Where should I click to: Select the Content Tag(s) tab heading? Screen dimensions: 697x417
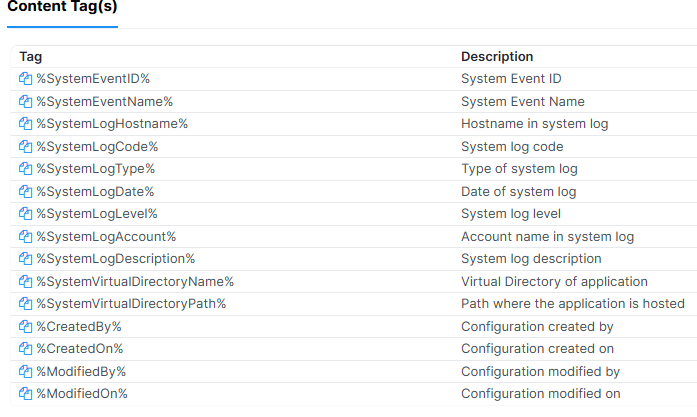click(x=62, y=8)
